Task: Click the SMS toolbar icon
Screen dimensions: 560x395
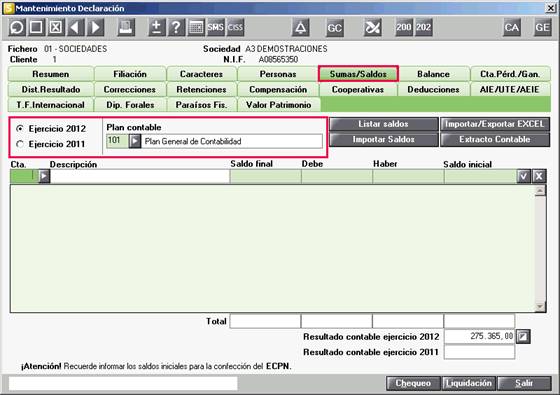Action: click(x=215, y=28)
